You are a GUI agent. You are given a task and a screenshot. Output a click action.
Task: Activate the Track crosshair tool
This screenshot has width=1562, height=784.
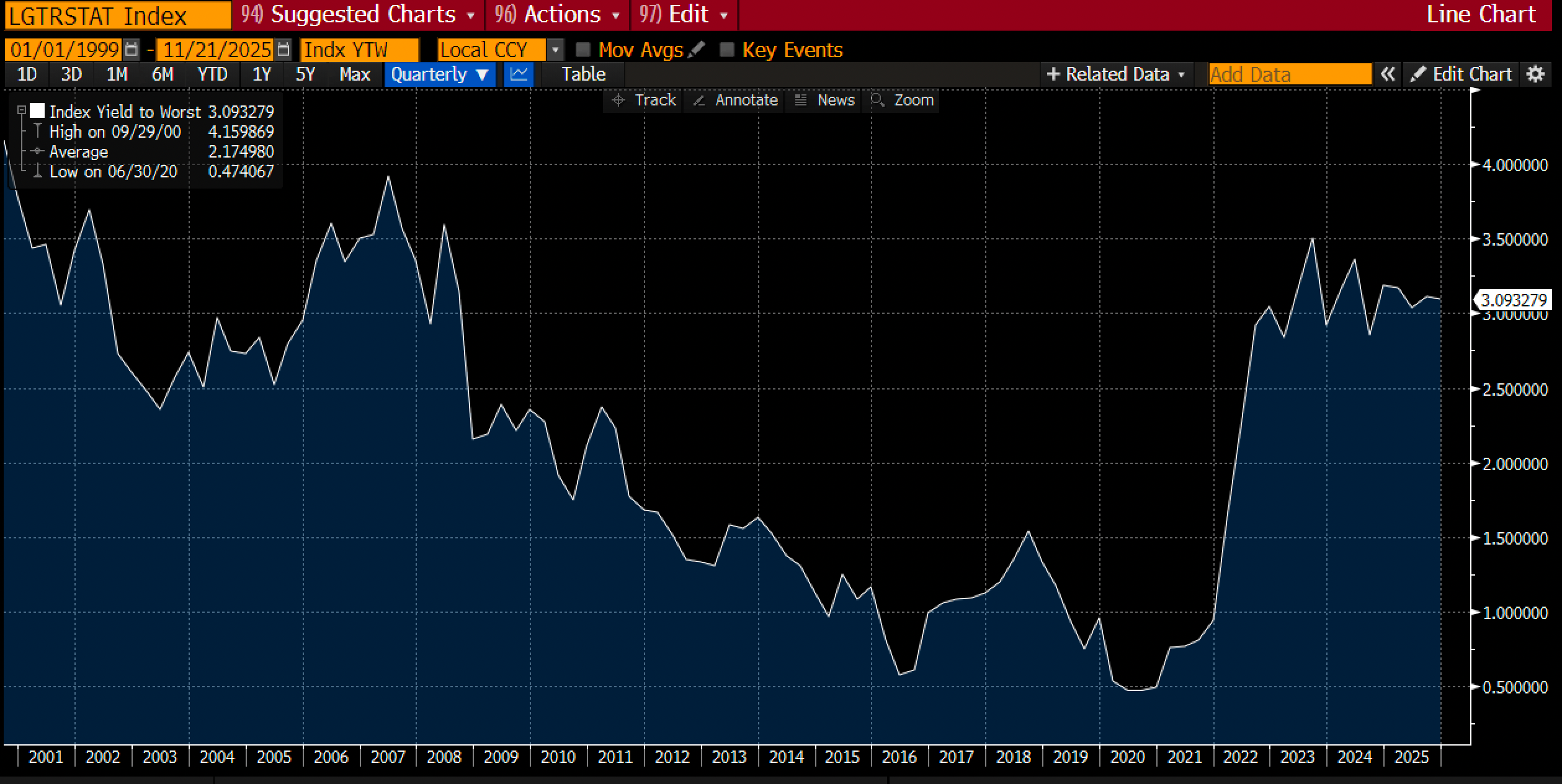(x=643, y=100)
